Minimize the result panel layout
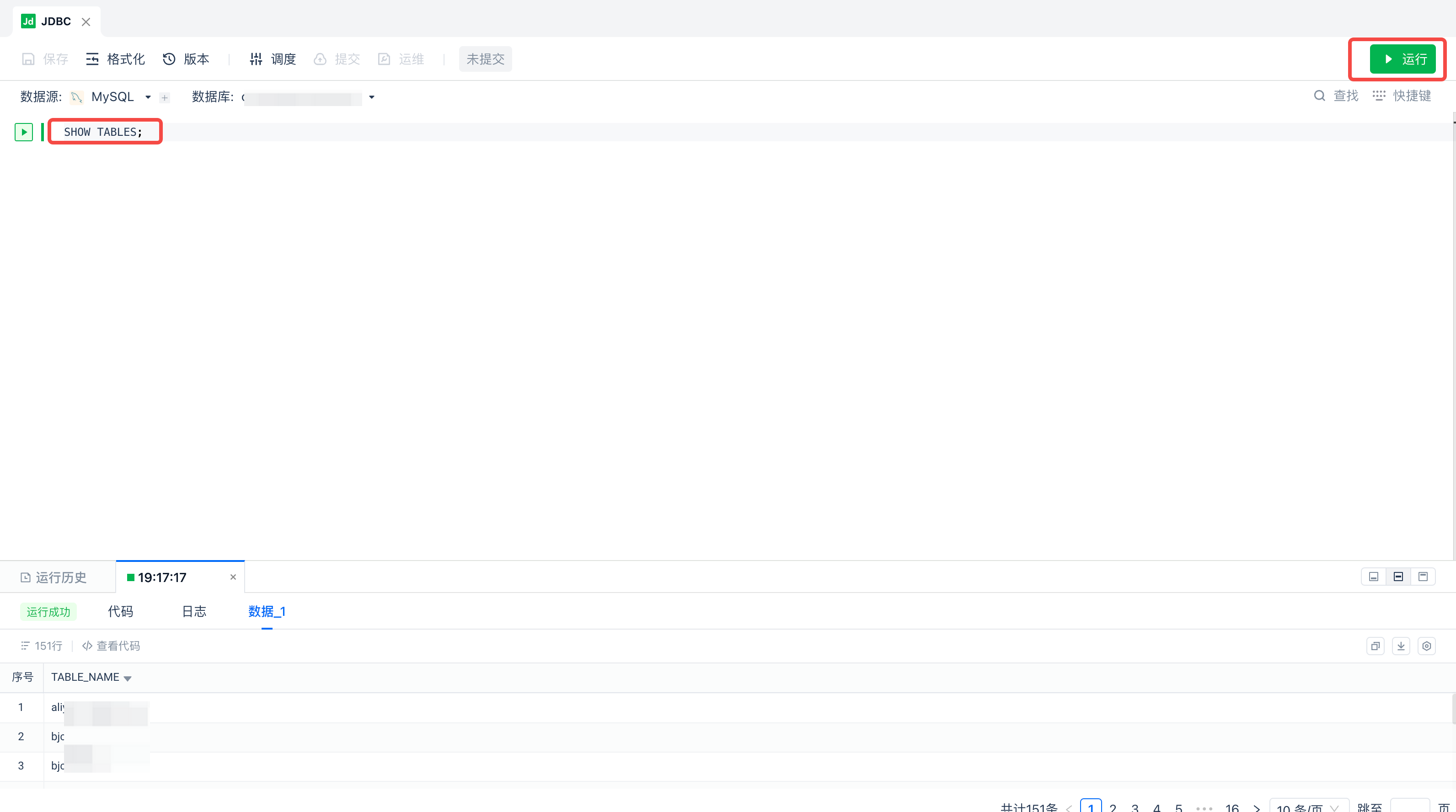Screen dimensions: 1456x812 pos(1374,577)
